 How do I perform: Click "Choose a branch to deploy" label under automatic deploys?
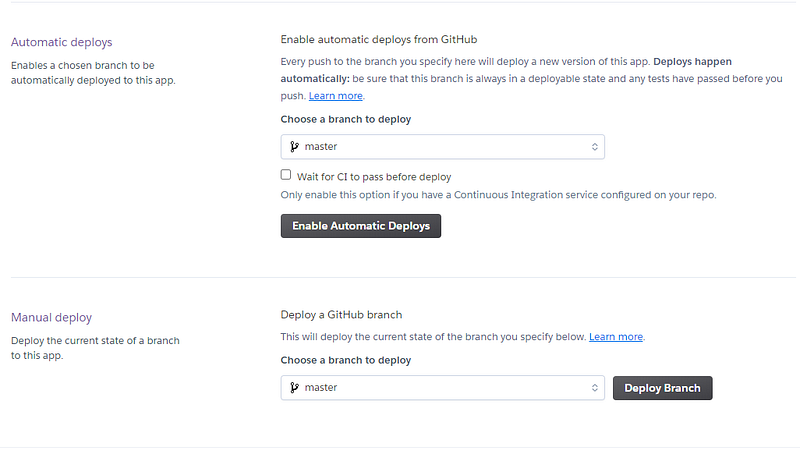click(x=346, y=119)
